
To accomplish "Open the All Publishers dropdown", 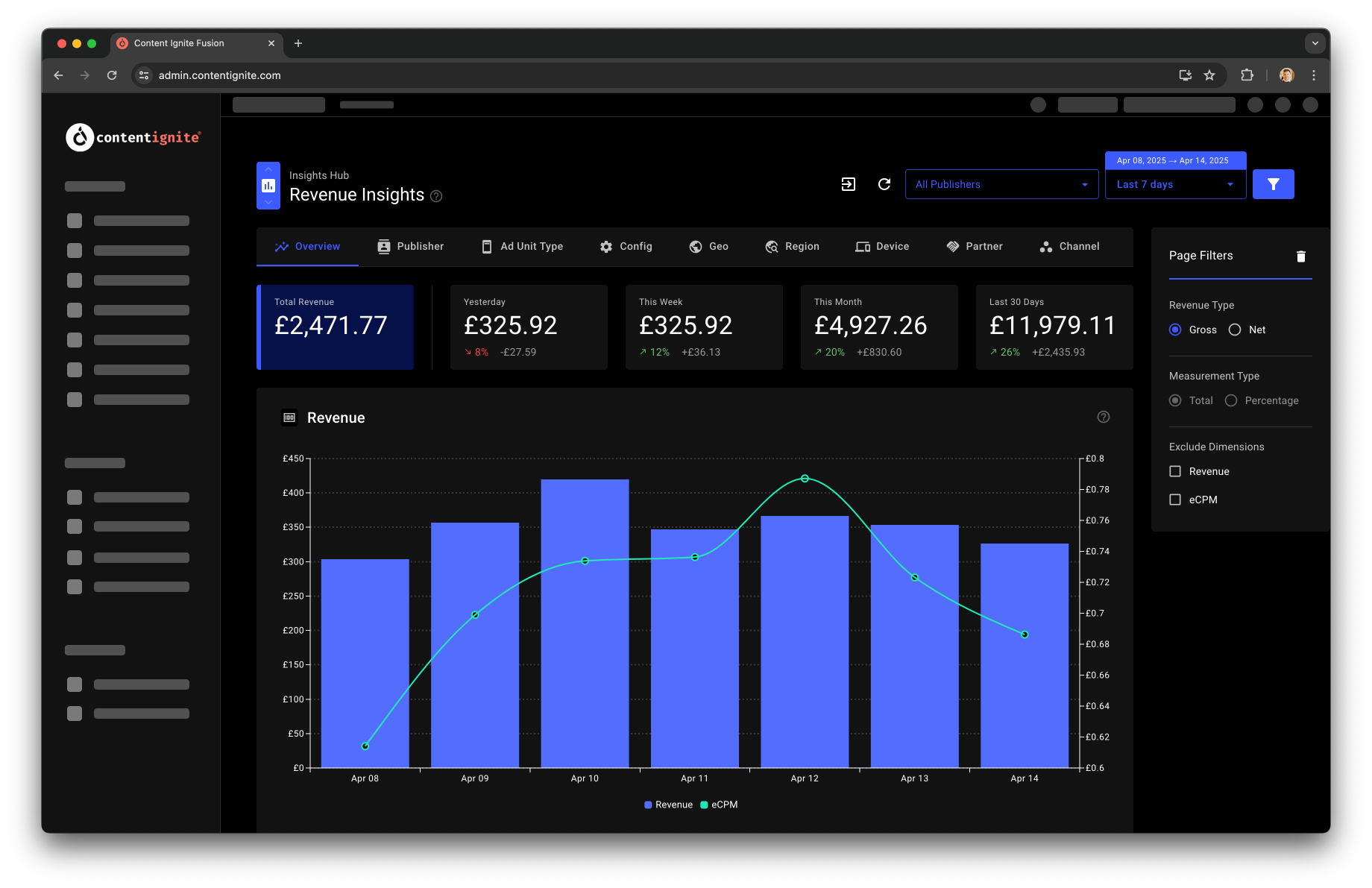I will [x=1001, y=184].
